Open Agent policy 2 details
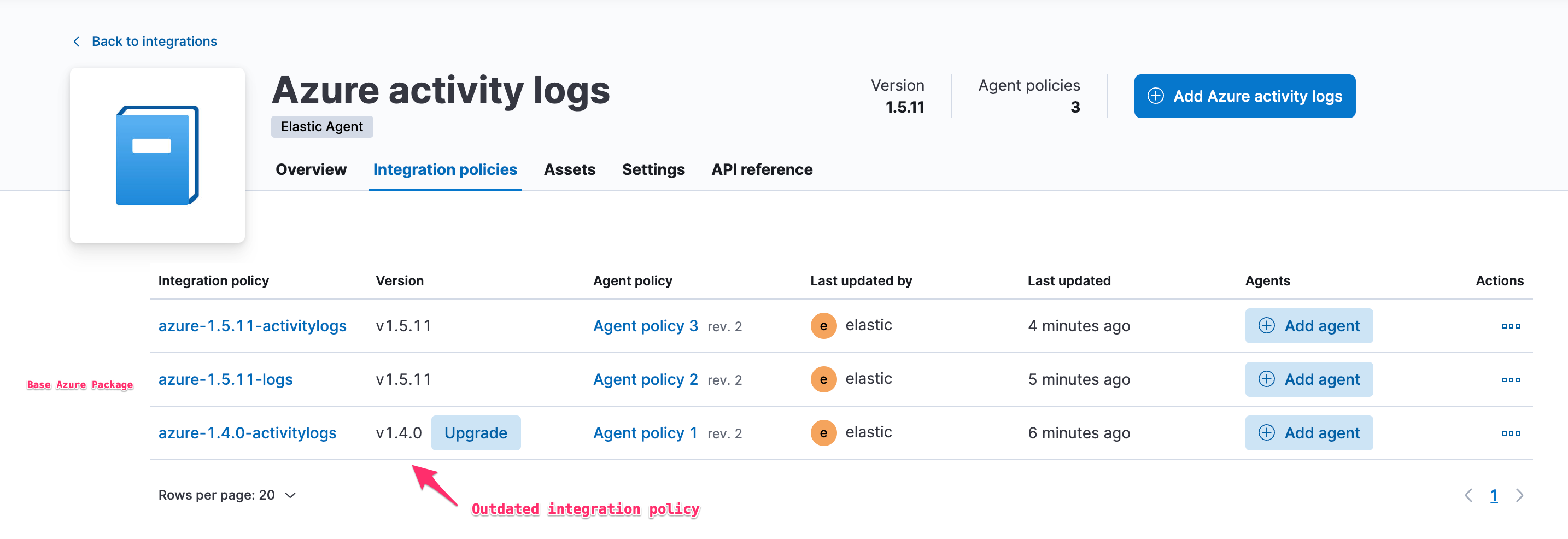Screen dimensions: 1568x539 (645, 379)
